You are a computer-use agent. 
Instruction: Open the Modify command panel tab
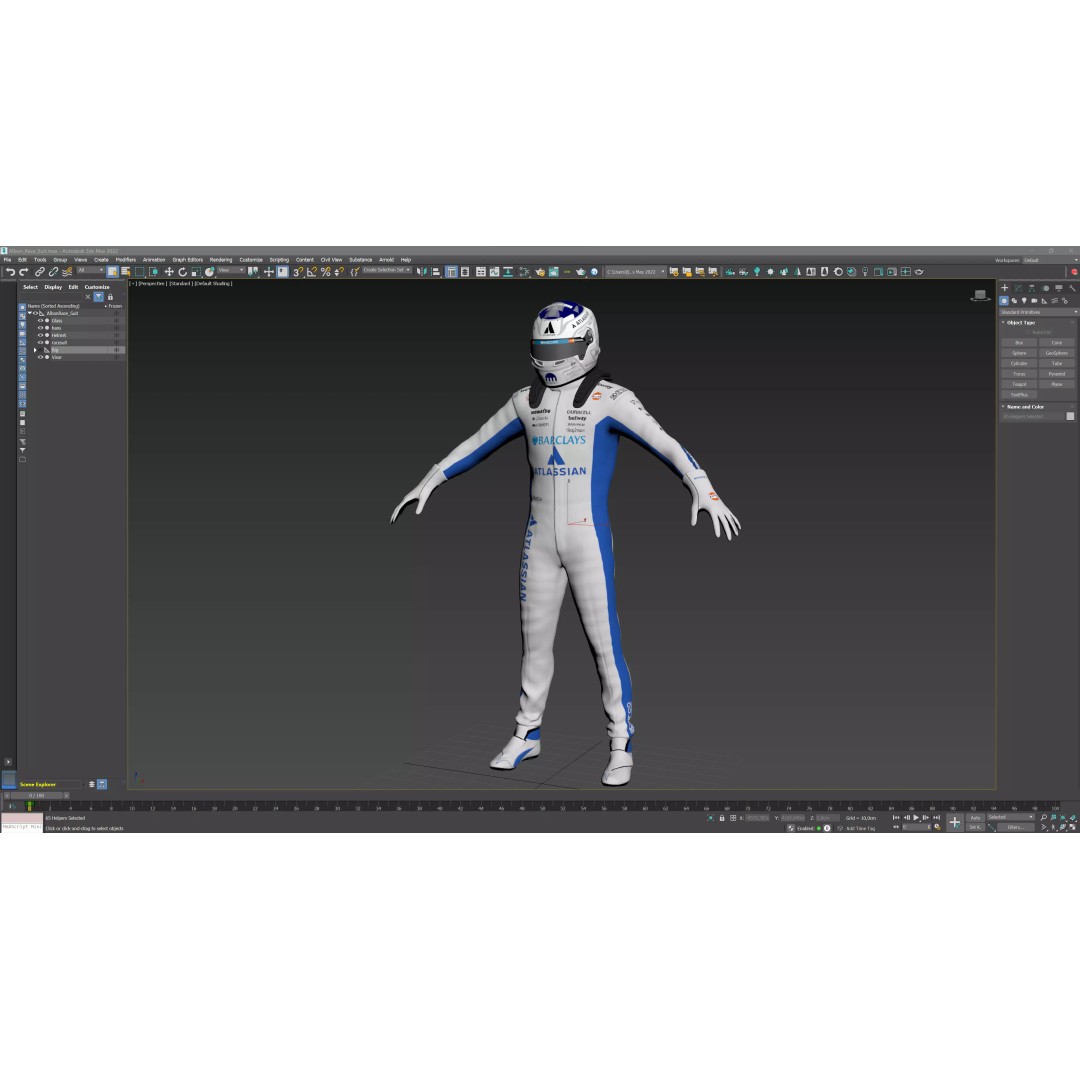(x=1018, y=288)
